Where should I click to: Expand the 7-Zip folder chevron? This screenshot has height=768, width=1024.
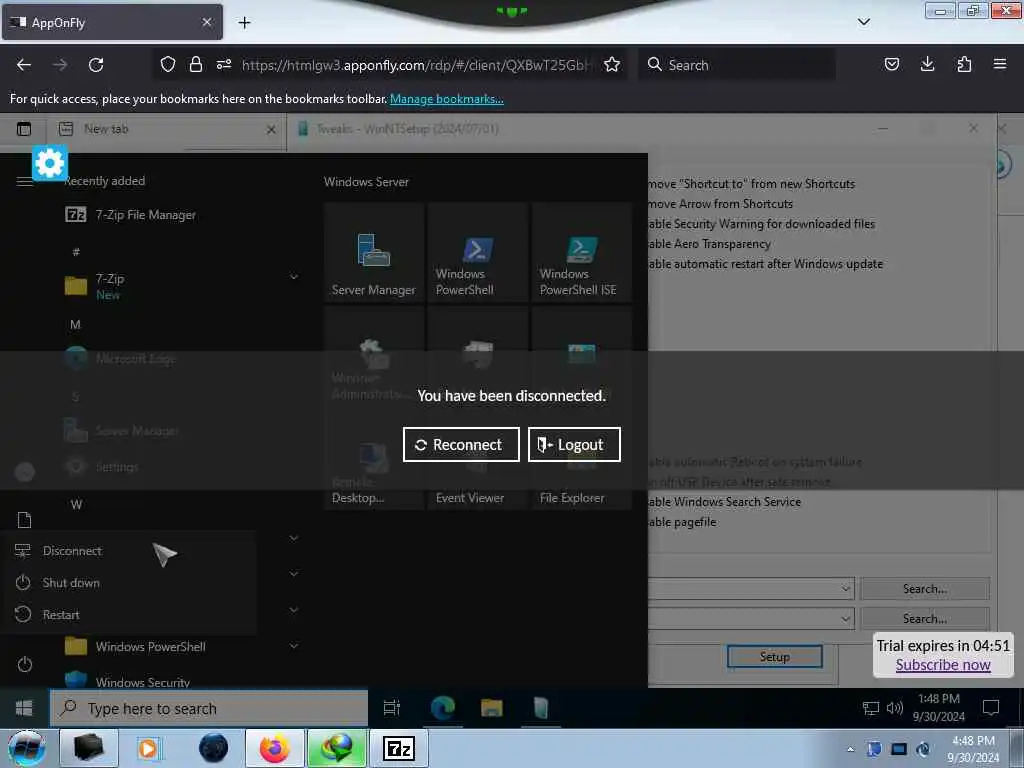294,277
